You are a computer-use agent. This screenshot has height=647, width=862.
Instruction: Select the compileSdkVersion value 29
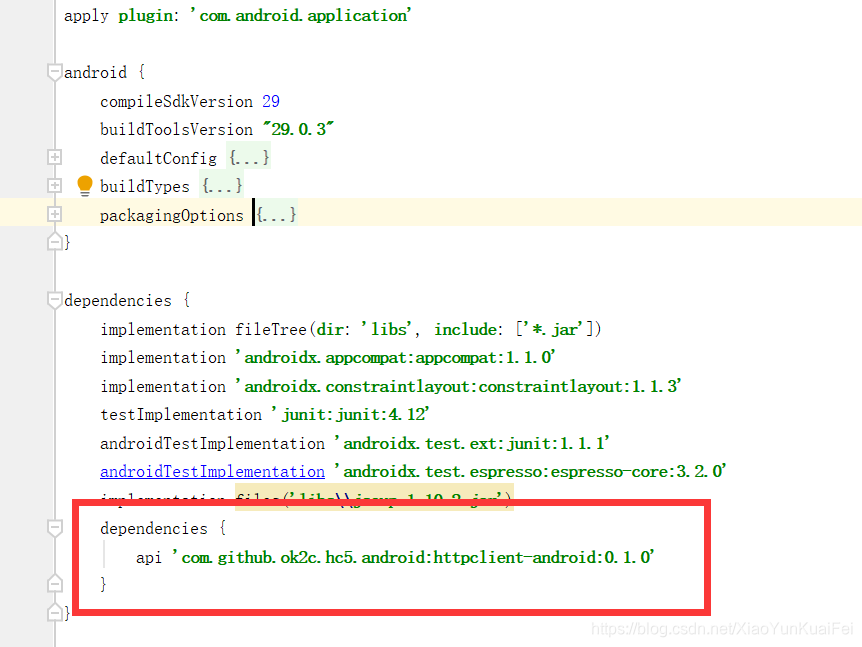270,100
